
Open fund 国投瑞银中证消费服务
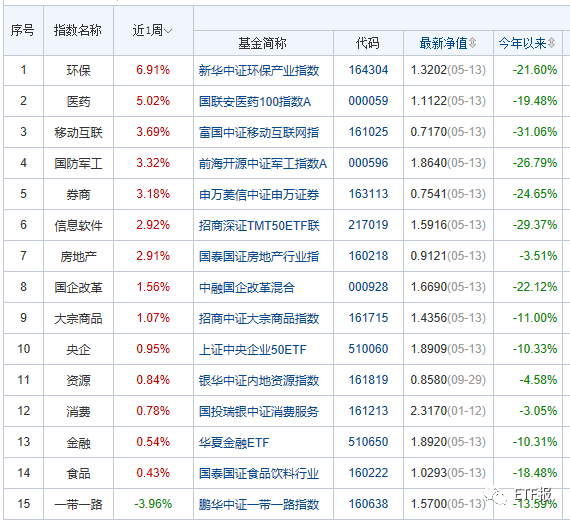(x=259, y=411)
